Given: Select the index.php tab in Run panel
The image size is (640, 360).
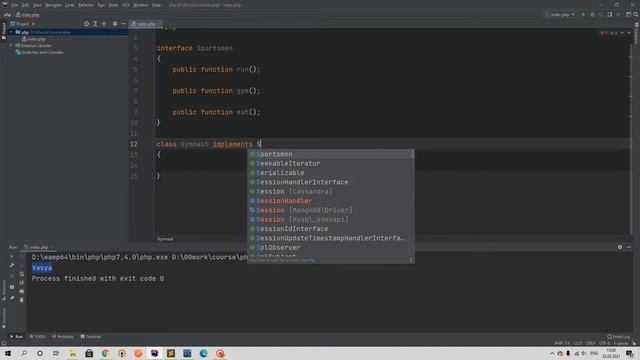Looking at the screenshot, I should coord(38,247).
